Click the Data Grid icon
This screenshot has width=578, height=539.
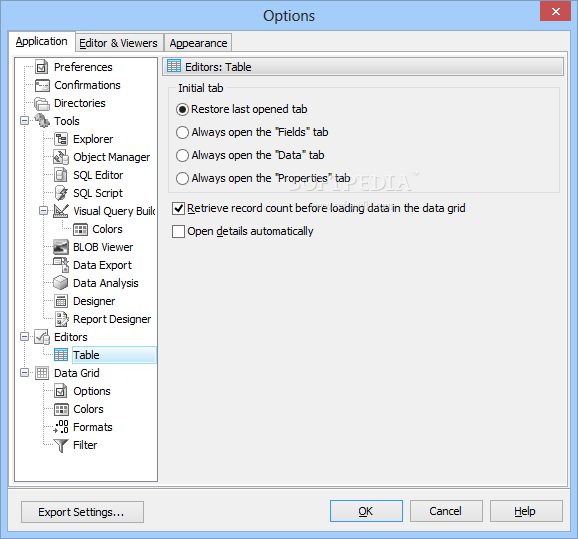click(x=42, y=373)
